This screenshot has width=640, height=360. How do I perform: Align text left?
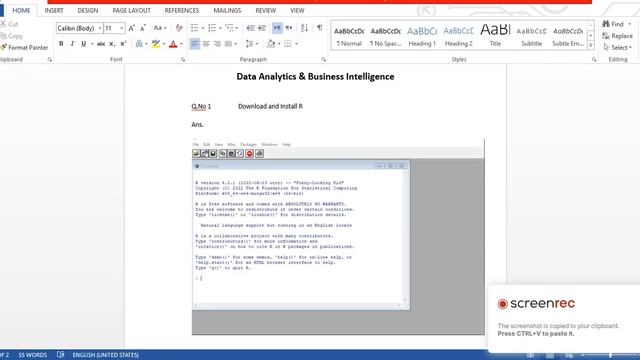[195, 44]
